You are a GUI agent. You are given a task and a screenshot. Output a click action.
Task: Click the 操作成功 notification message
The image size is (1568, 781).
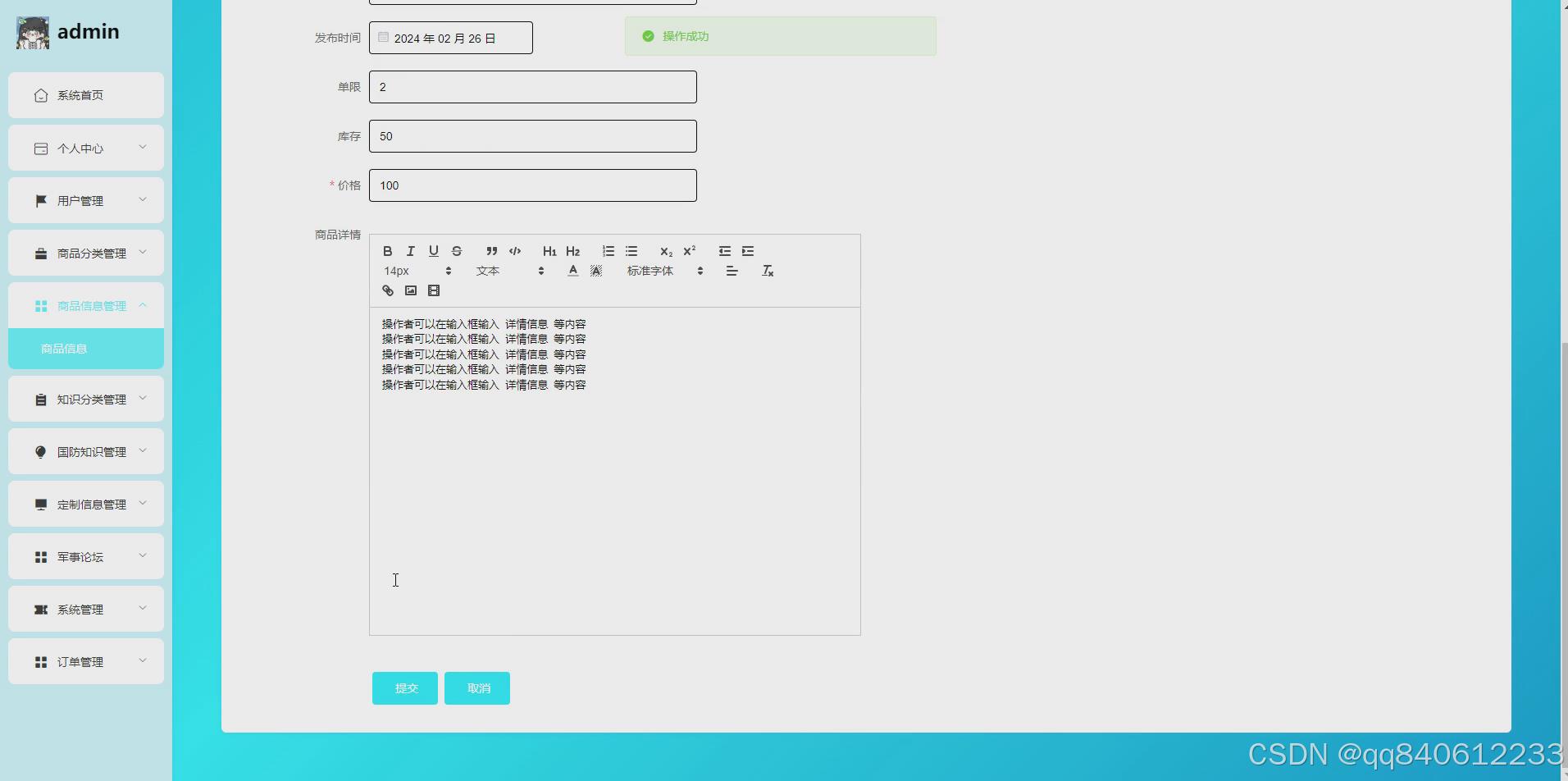[x=781, y=36]
